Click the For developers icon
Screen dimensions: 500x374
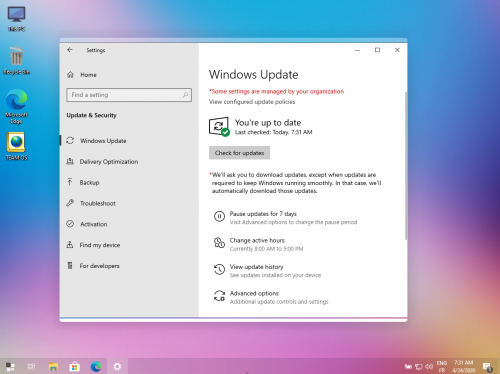pos(70,266)
